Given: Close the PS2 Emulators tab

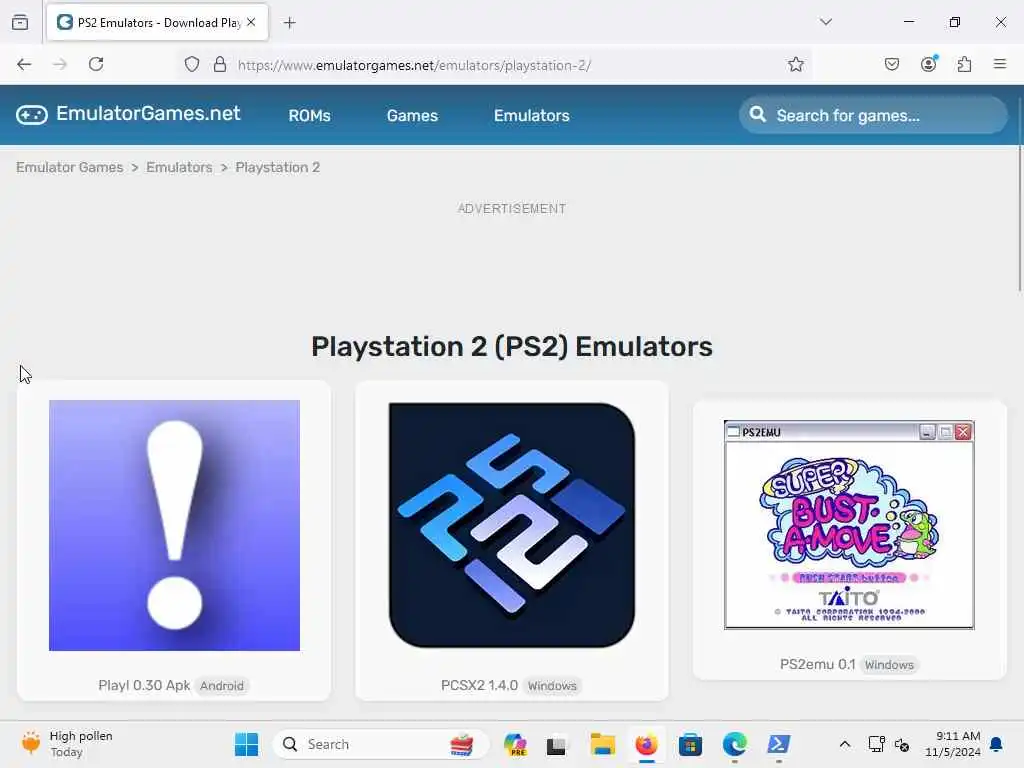Looking at the screenshot, I should 251,22.
